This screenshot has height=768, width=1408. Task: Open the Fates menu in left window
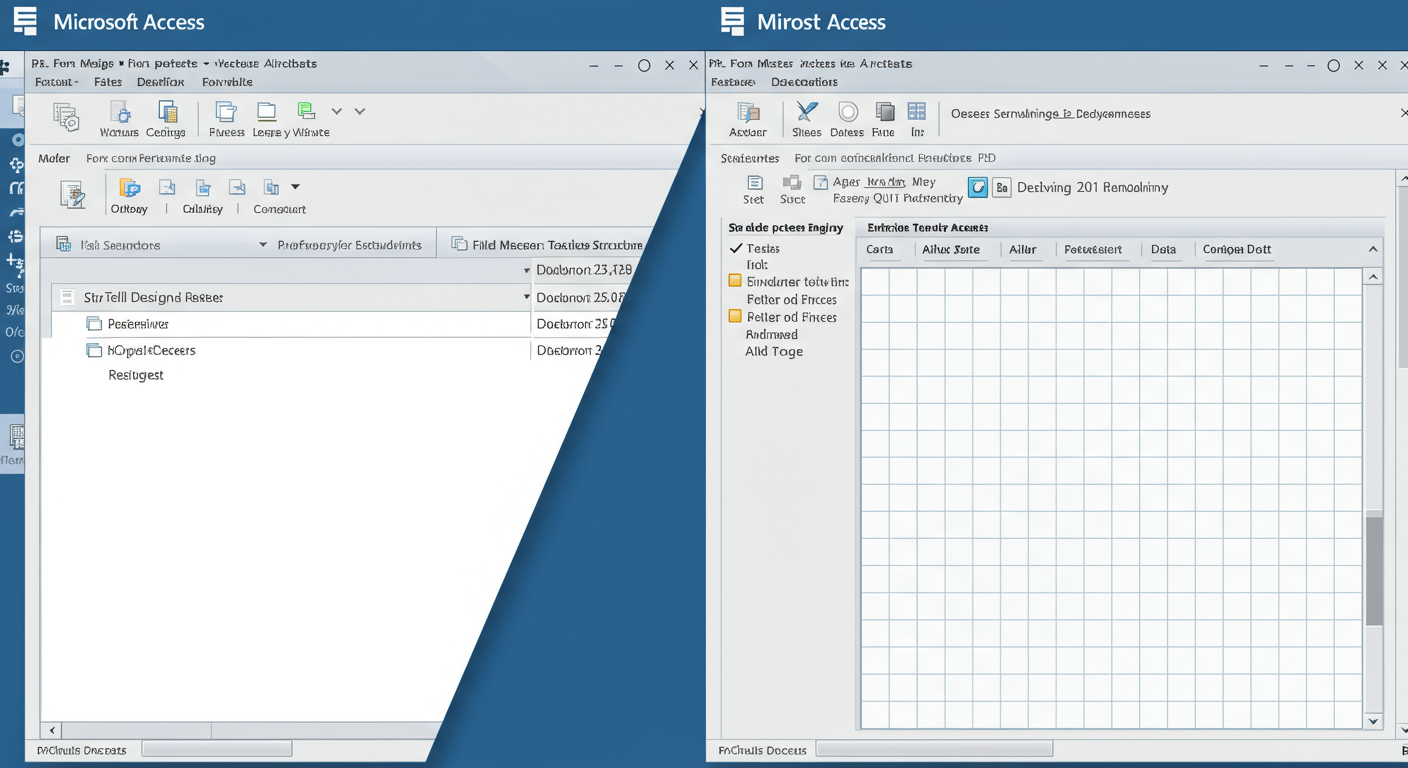pyautogui.click(x=108, y=82)
